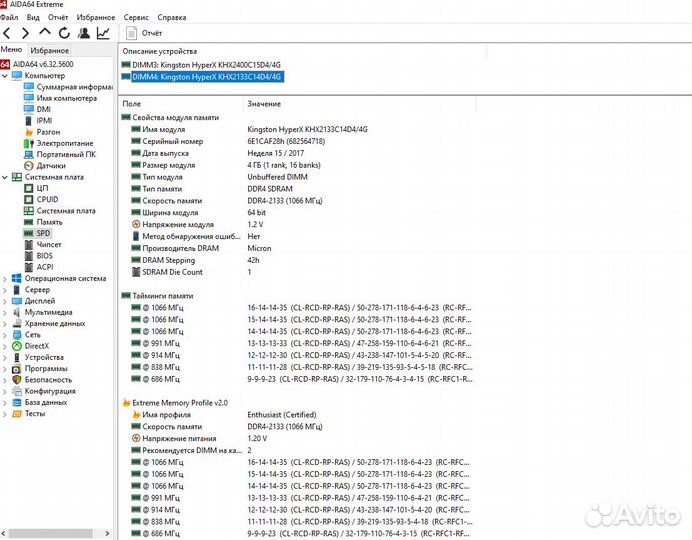
Task: Open the Вид menu
Action: point(33,17)
